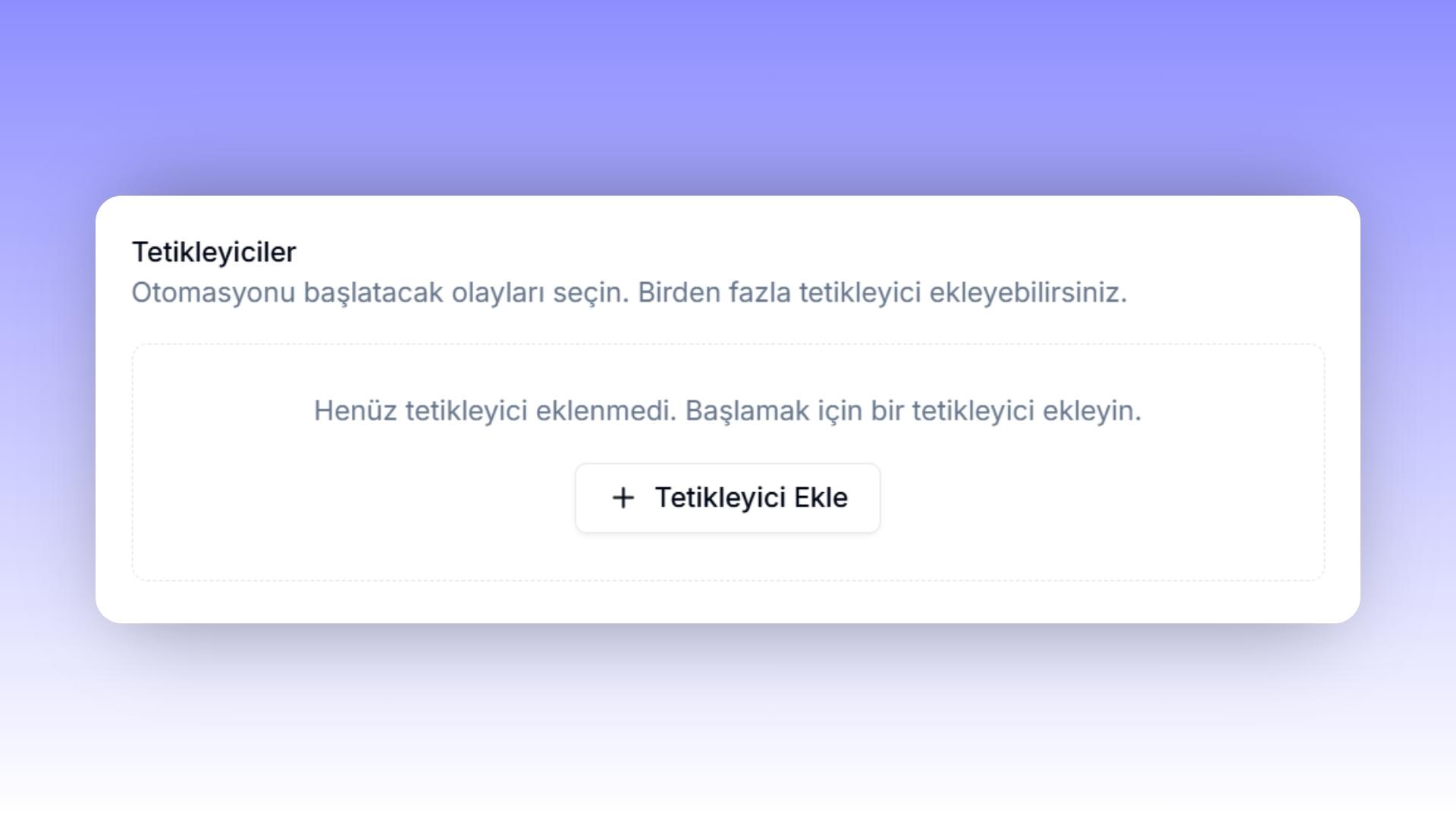Image resolution: width=1456 pixels, height=819 pixels.
Task: Click the sentence "Birden fazla tetikleyici ekleyebilirsiniz."
Action: pyautogui.click(x=882, y=293)
